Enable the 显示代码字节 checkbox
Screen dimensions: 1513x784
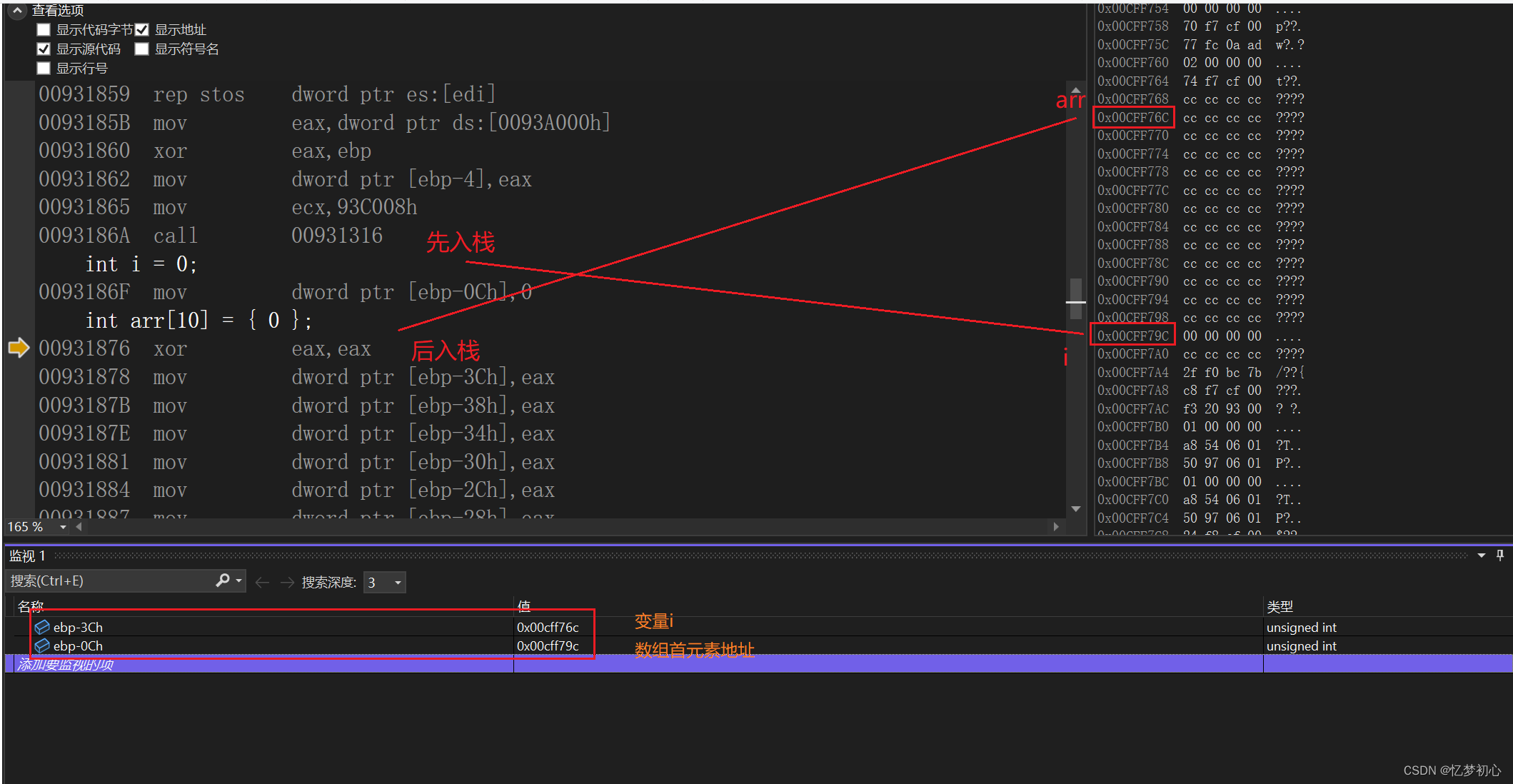coord(44,30)
